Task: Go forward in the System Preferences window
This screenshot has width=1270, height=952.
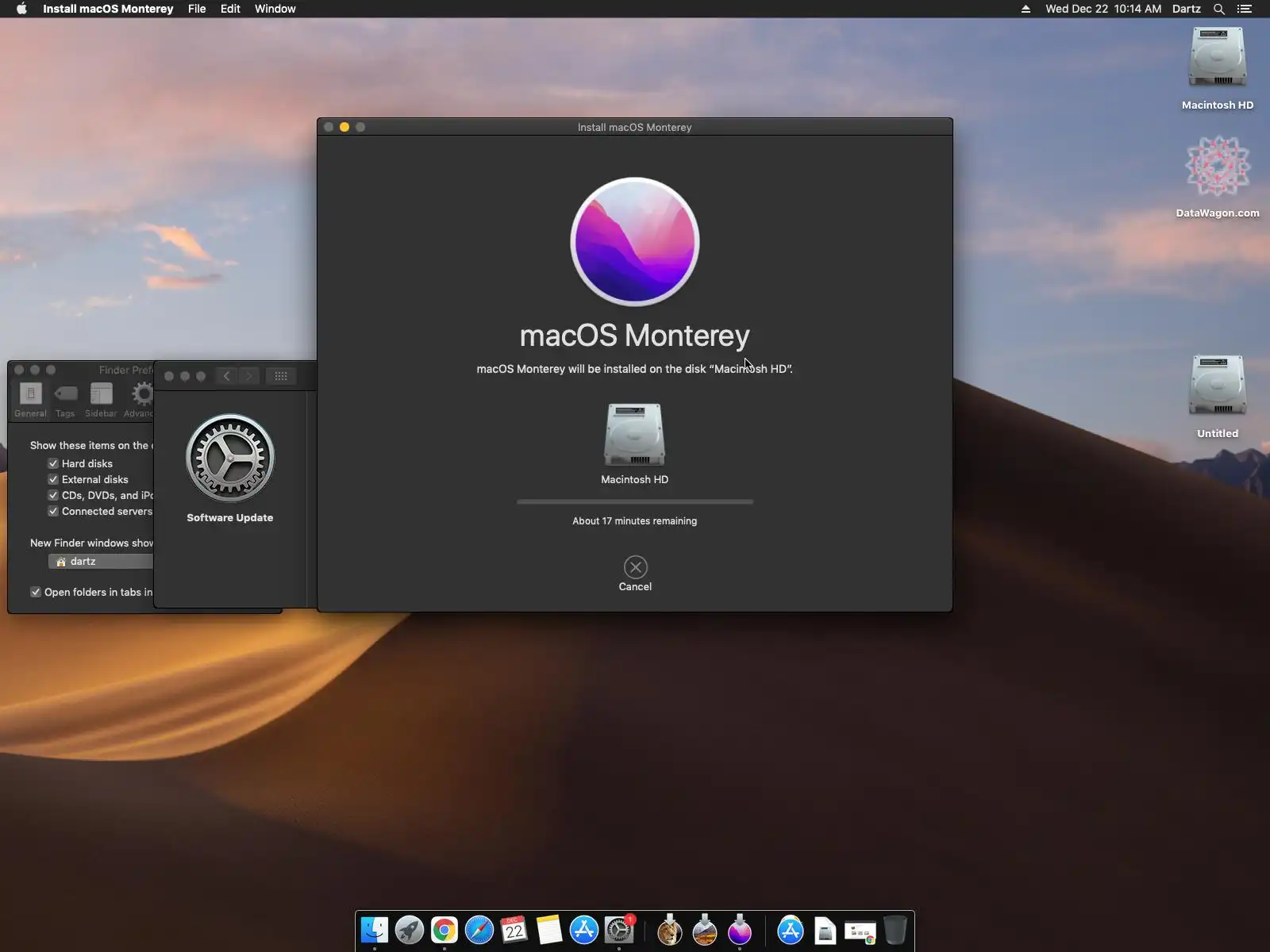Action: point(249,376)
